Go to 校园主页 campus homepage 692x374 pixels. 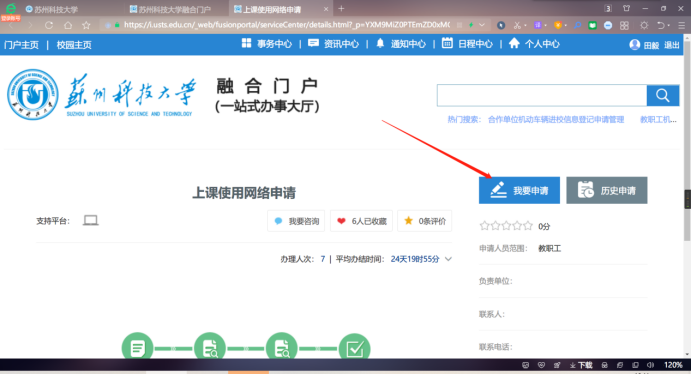(74, 45)
